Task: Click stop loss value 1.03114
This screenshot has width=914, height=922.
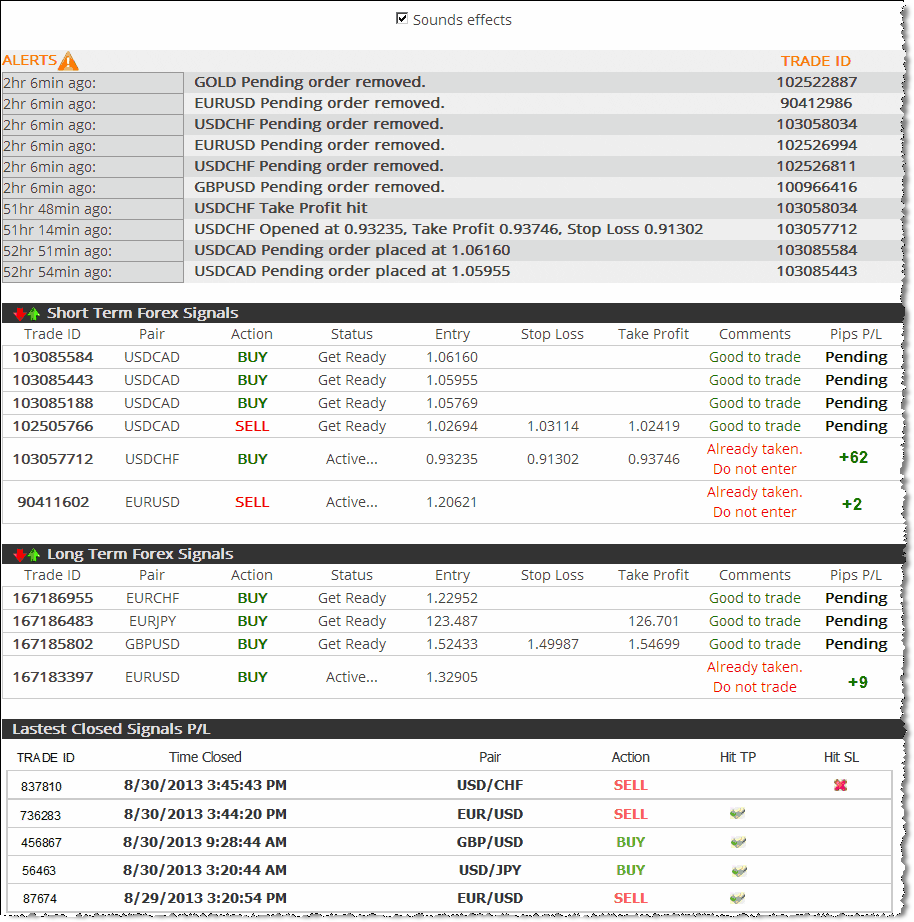Action: 553,426
